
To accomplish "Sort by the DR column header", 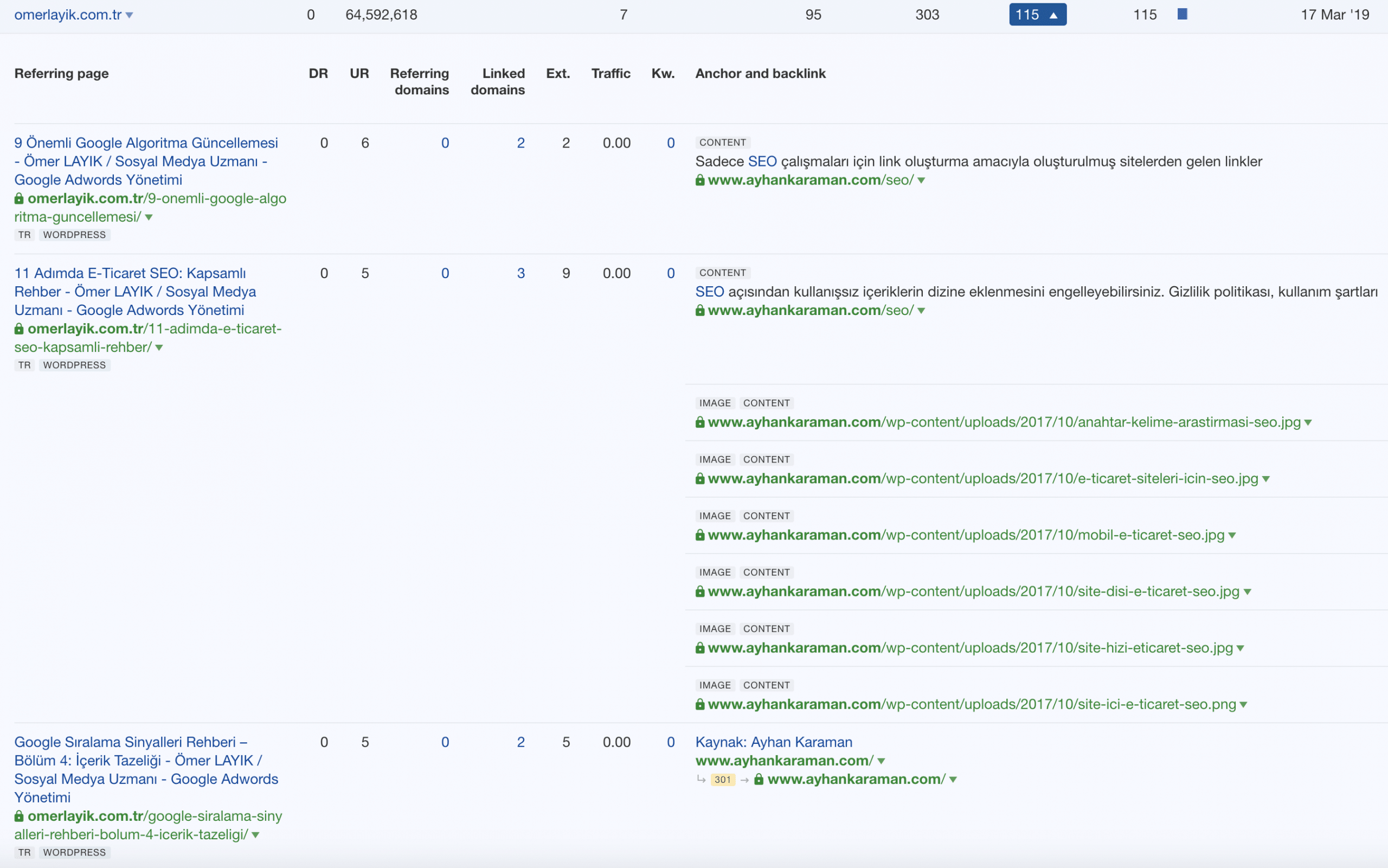I will [x=318, y=74].
